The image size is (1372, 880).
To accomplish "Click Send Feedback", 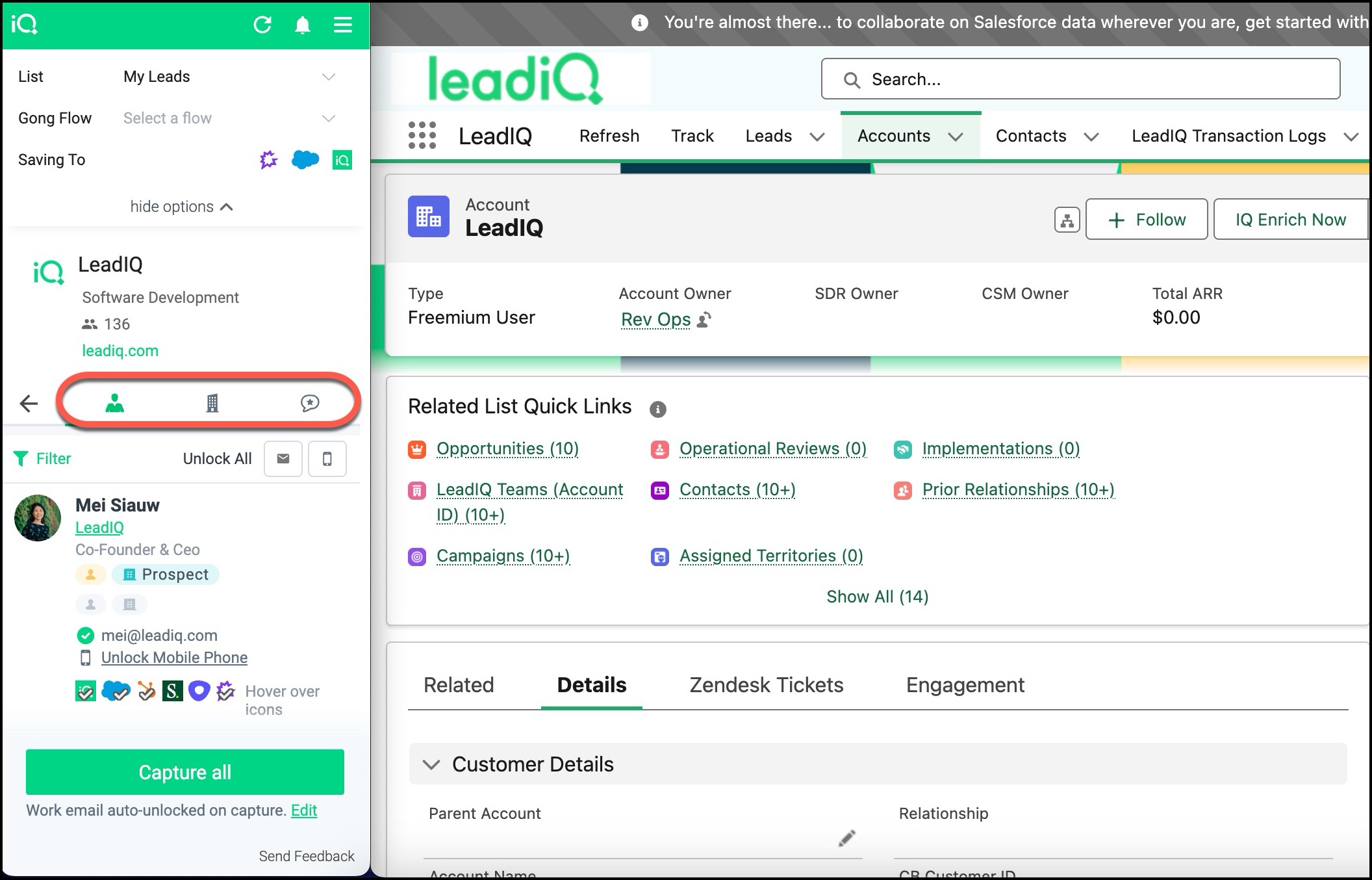I will click(x=307, y=856).
